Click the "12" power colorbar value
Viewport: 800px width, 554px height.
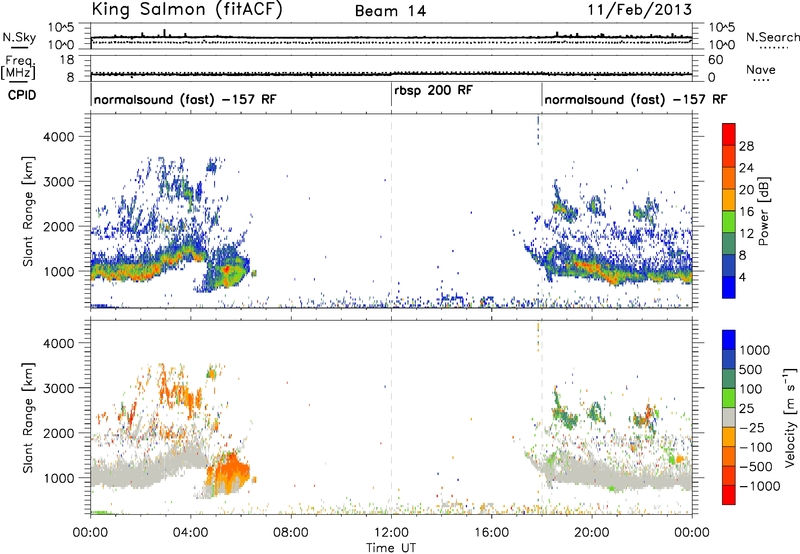(x=746, y=234)
